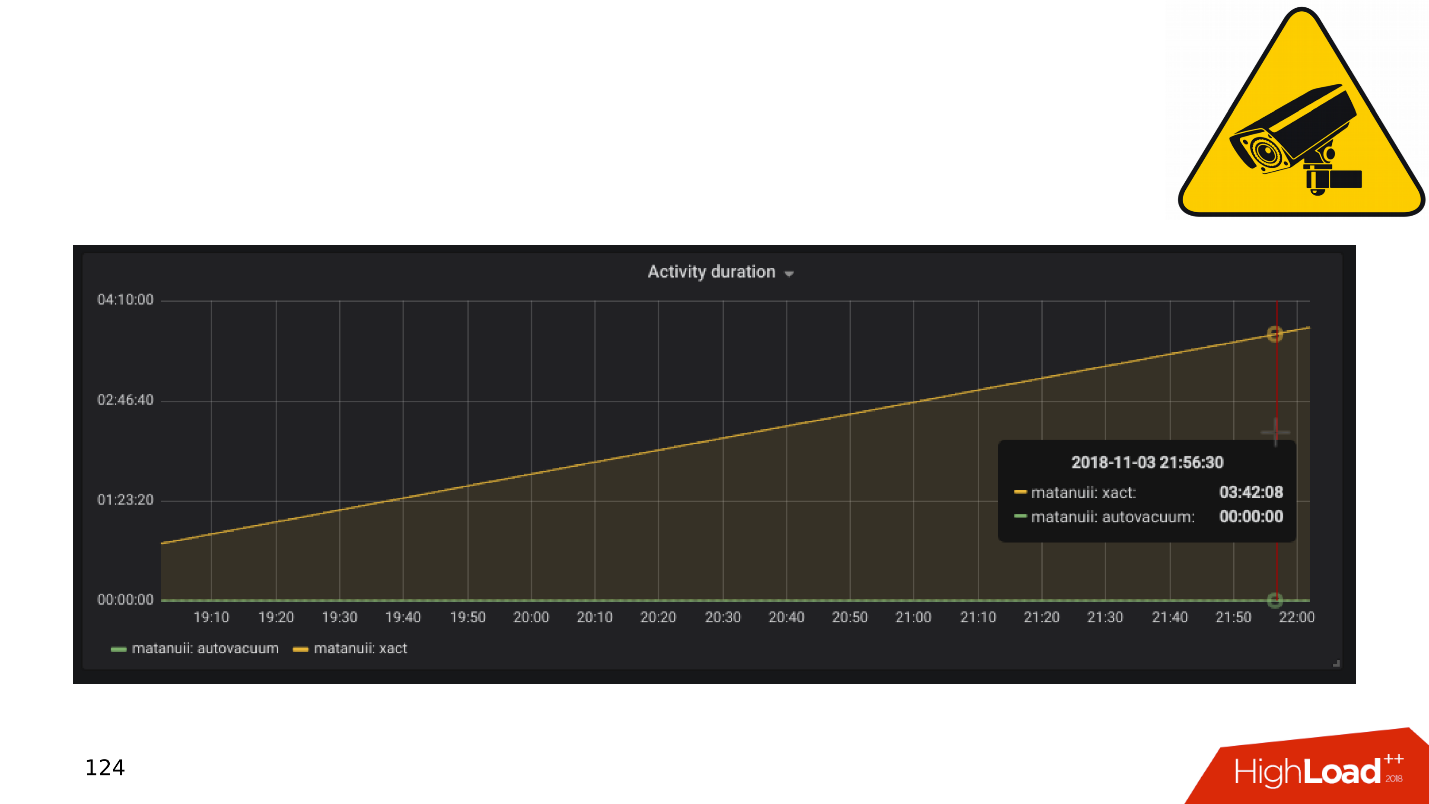Click the panel's corner resize handle
1429x804 pixels.
coord(1336,663)
